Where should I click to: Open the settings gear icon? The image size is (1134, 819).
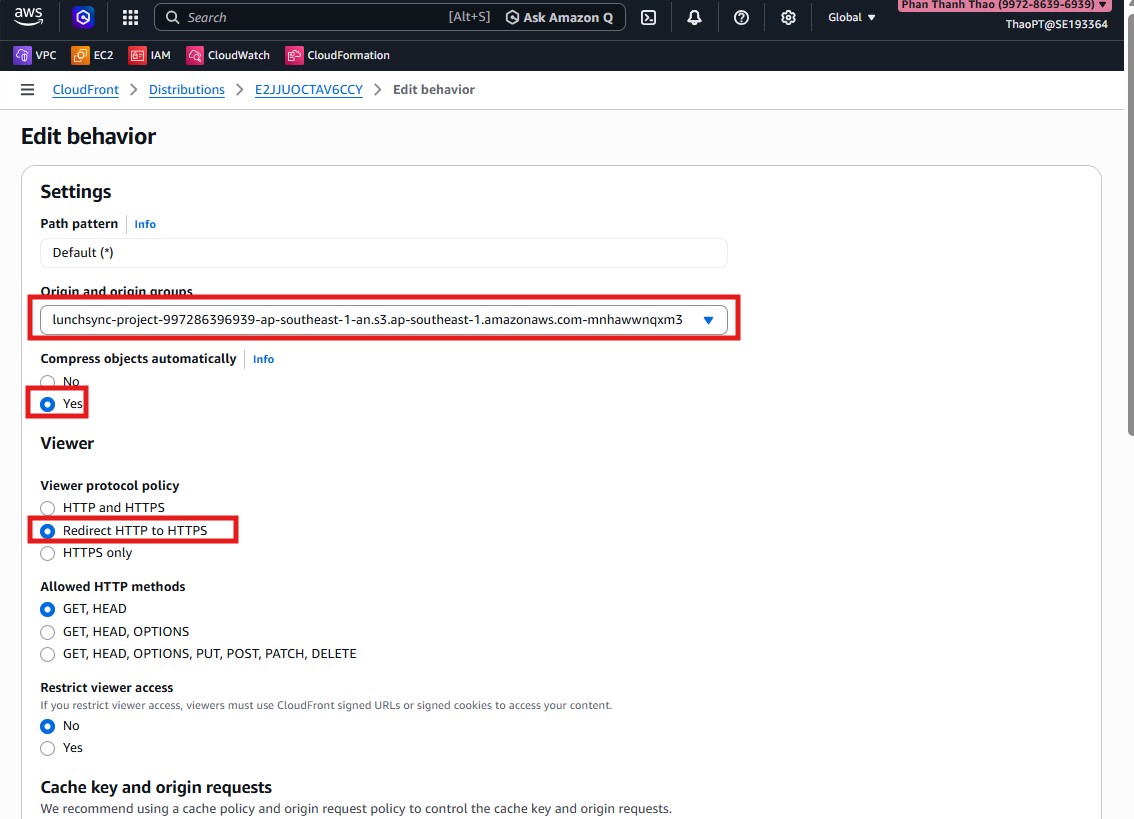click(788, 17)
